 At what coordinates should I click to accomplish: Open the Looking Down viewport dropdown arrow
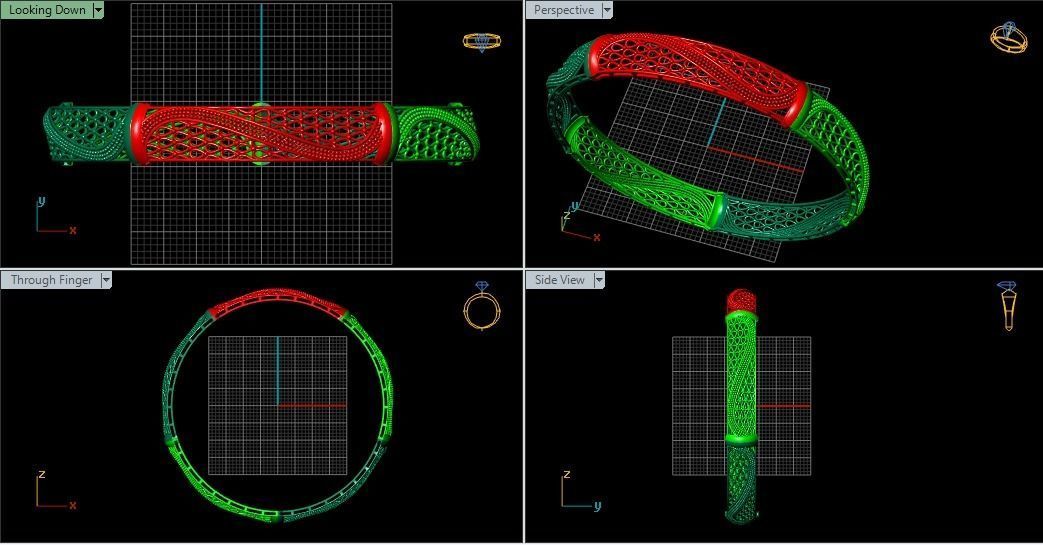(x=98, y=10)
